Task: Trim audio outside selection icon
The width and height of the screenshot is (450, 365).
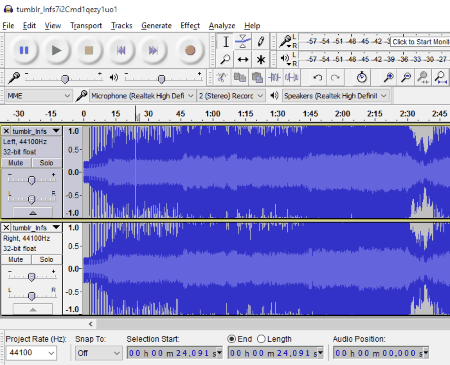Action: (274, 78)
